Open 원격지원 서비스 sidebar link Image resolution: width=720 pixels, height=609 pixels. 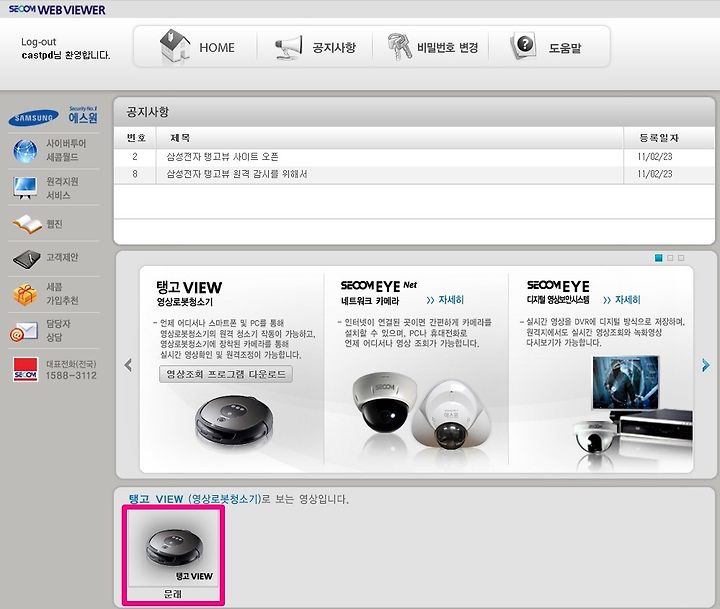(x=62, y=188)
